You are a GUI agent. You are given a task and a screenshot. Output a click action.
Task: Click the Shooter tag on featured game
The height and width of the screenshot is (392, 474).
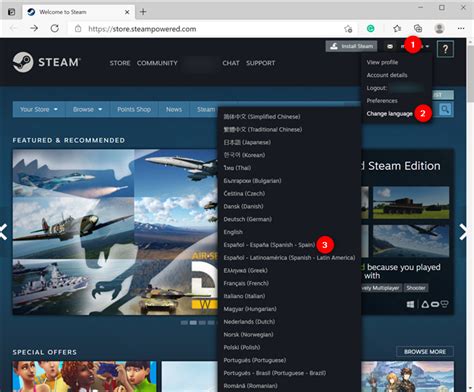[x=416, y=288]
